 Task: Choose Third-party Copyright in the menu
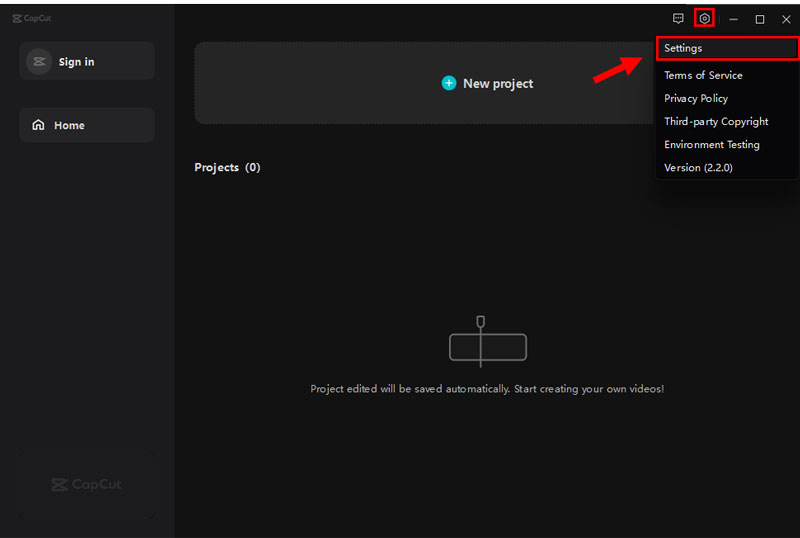pos(716,121)
